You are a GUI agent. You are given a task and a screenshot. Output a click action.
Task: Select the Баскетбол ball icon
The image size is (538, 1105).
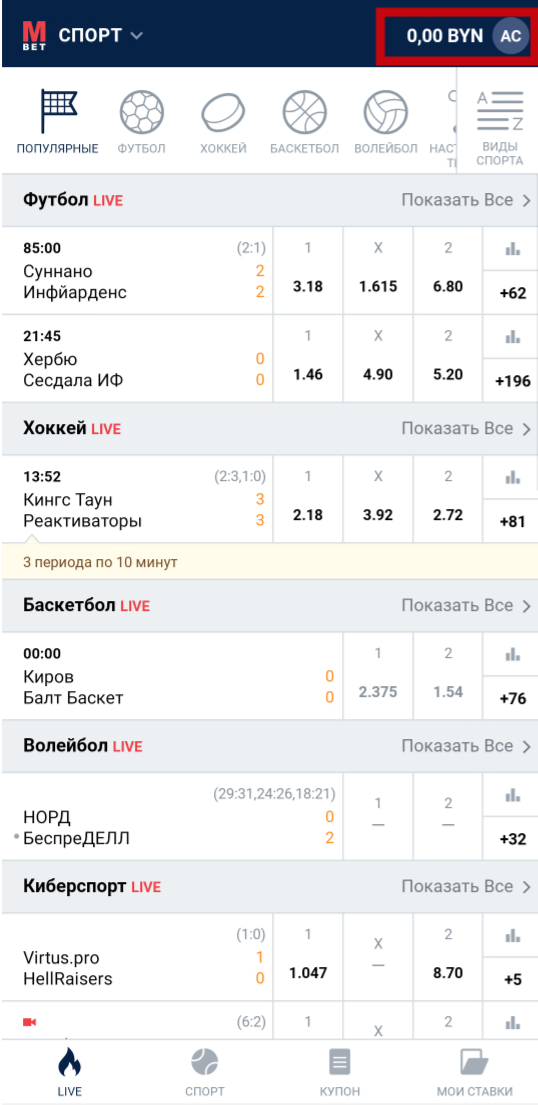tap(305, 112)
